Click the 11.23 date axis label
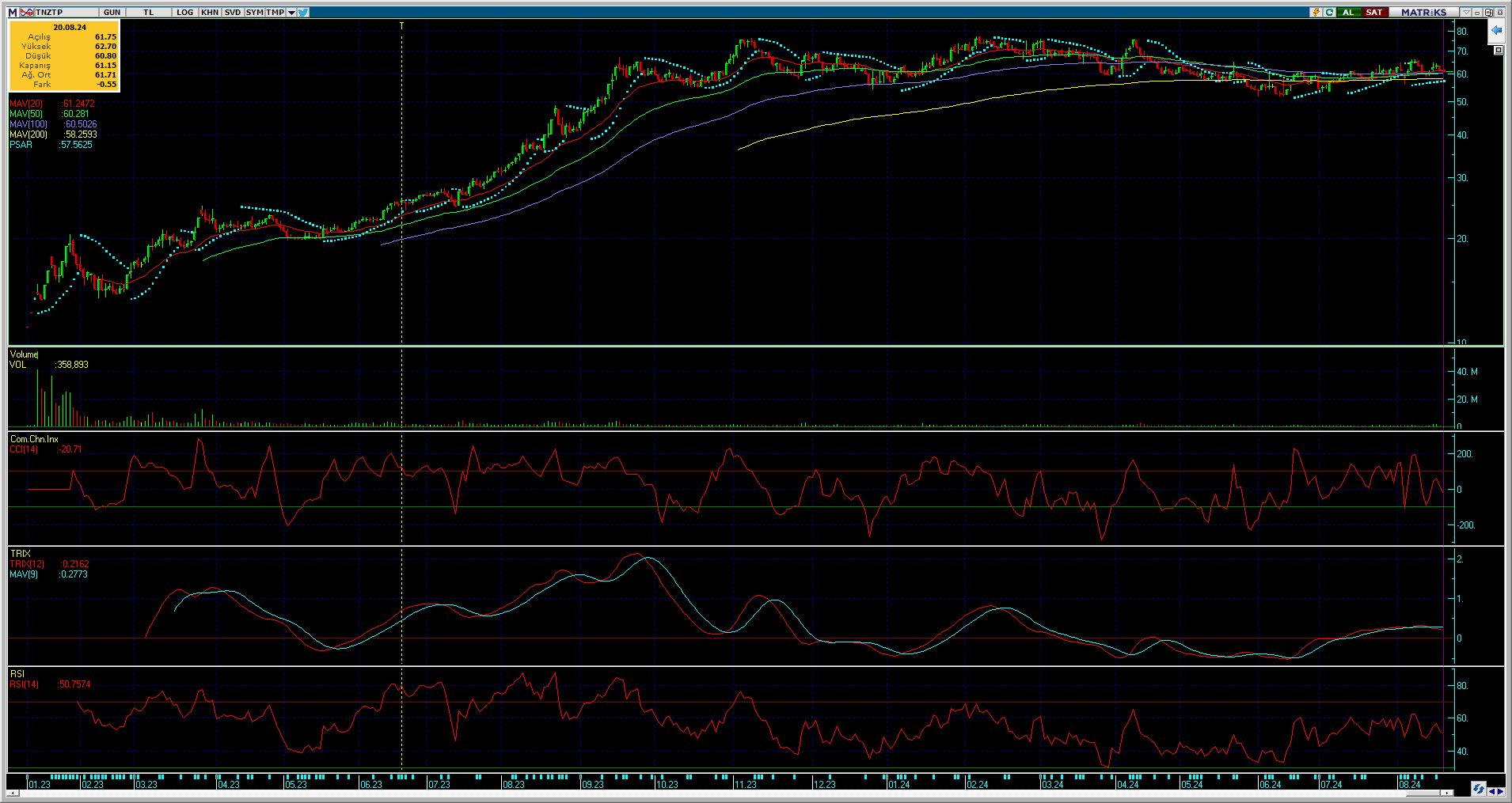 coord(746,785)
